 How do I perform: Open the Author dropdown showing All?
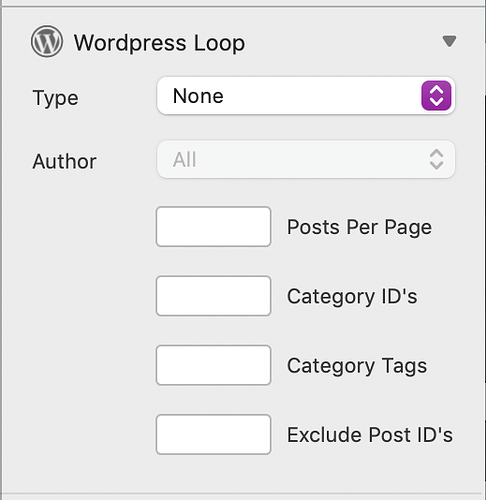(x=306, y=159)
